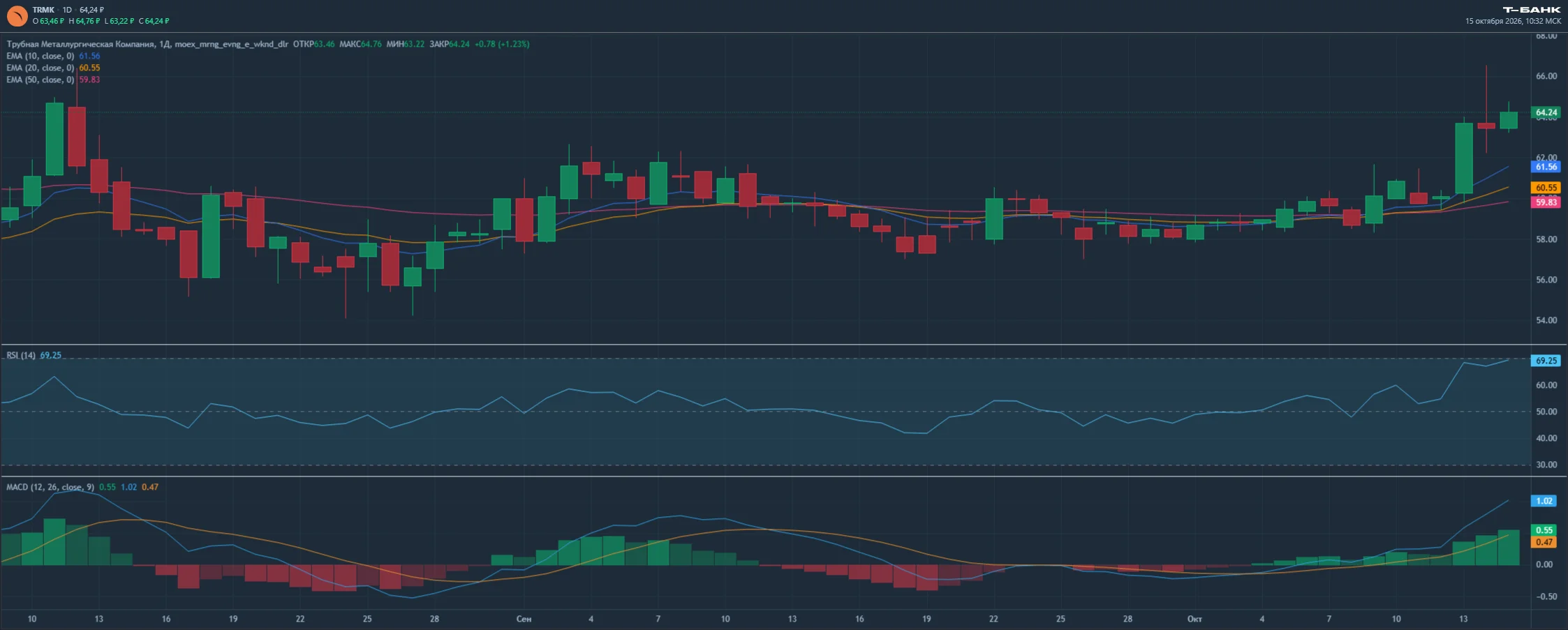Click the header high value H 64,76 ₽
The image size is (1568, 630).
pyautogui.click(x=84, y=21)
